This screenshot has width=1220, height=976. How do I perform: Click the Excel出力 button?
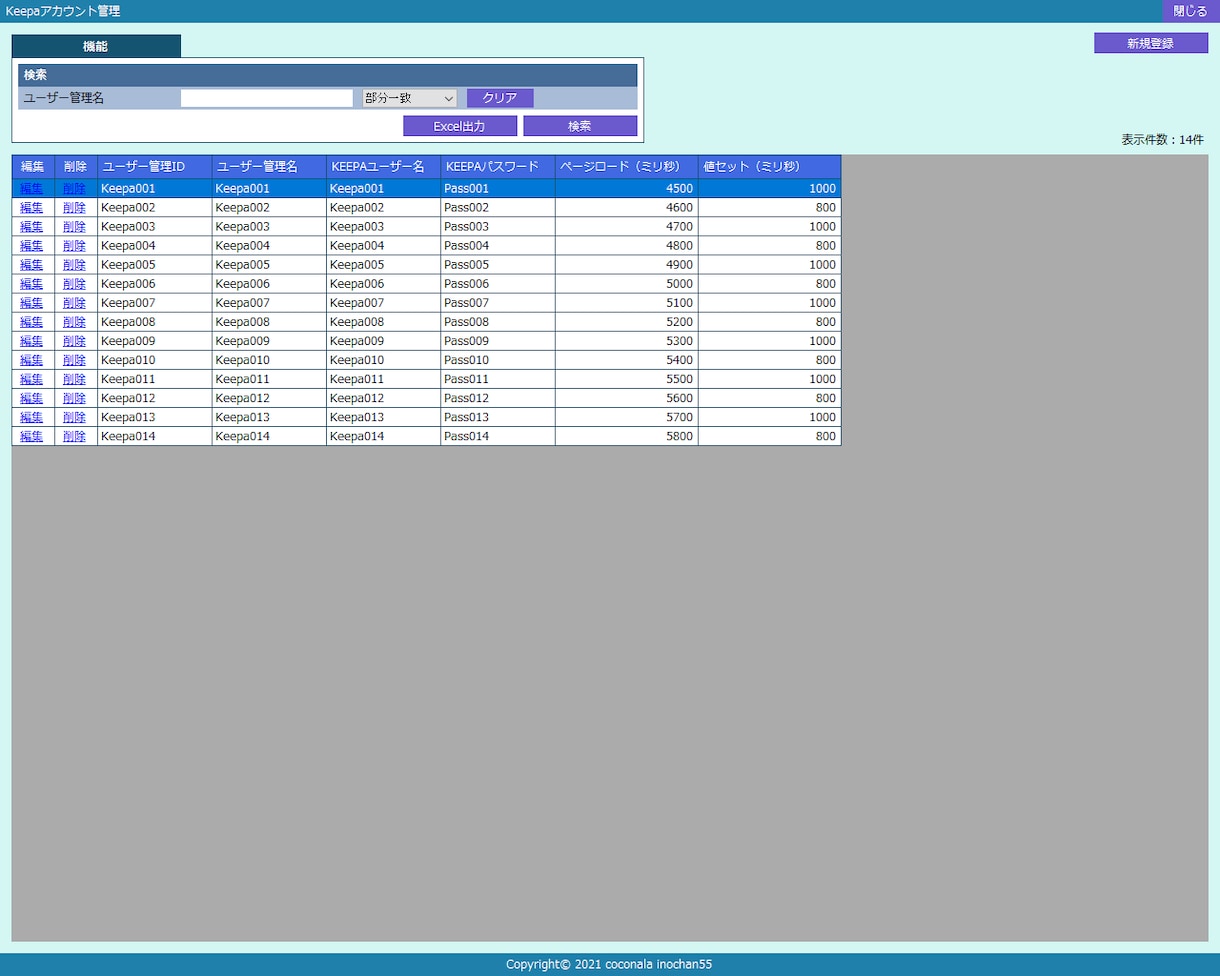click(x=460, y=126)
